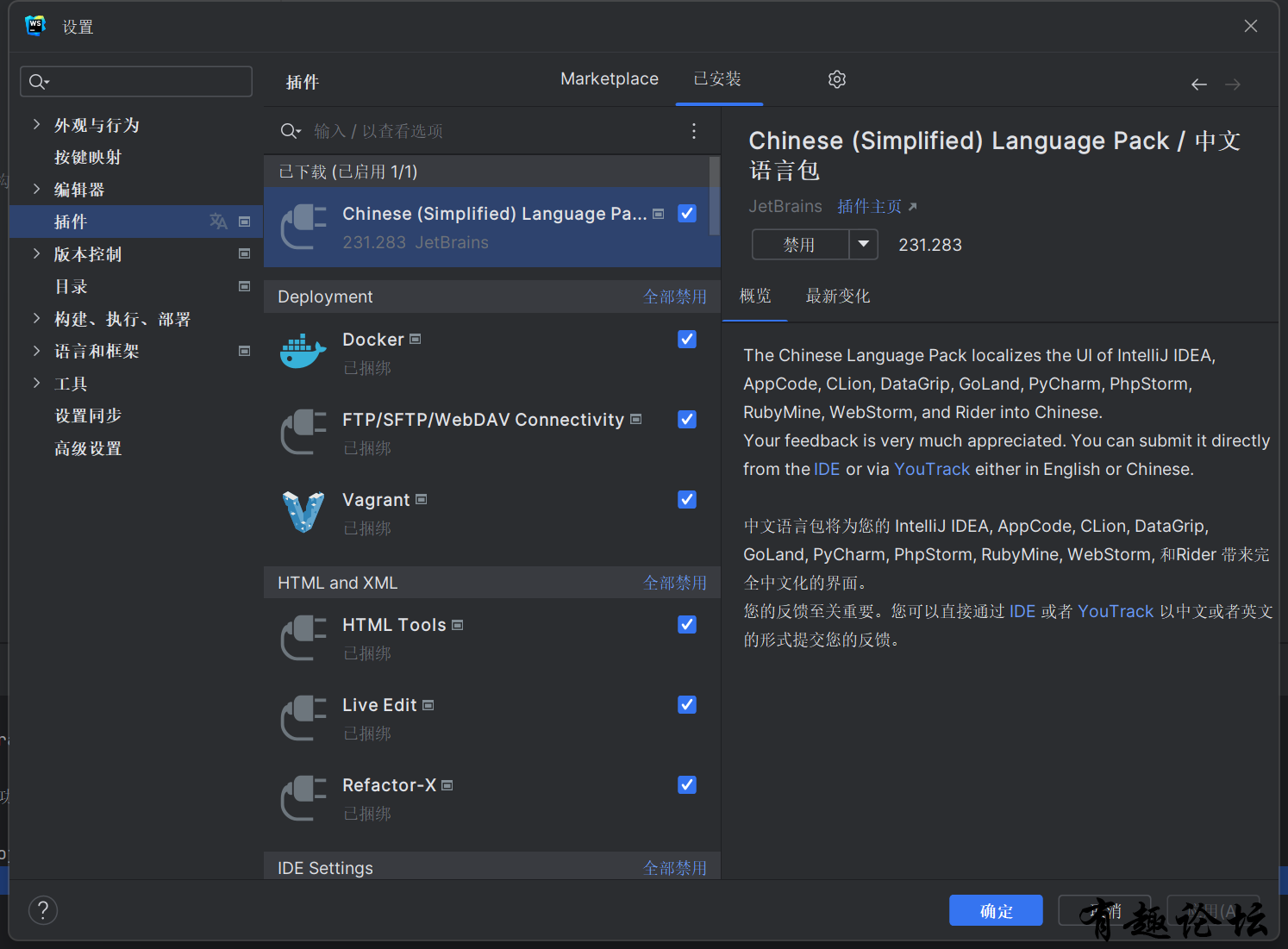Image resolution: width=1288 pixels, height=949 pixels.
Task: Click the Chinese Language Pack plug icon
Action: 304,227
